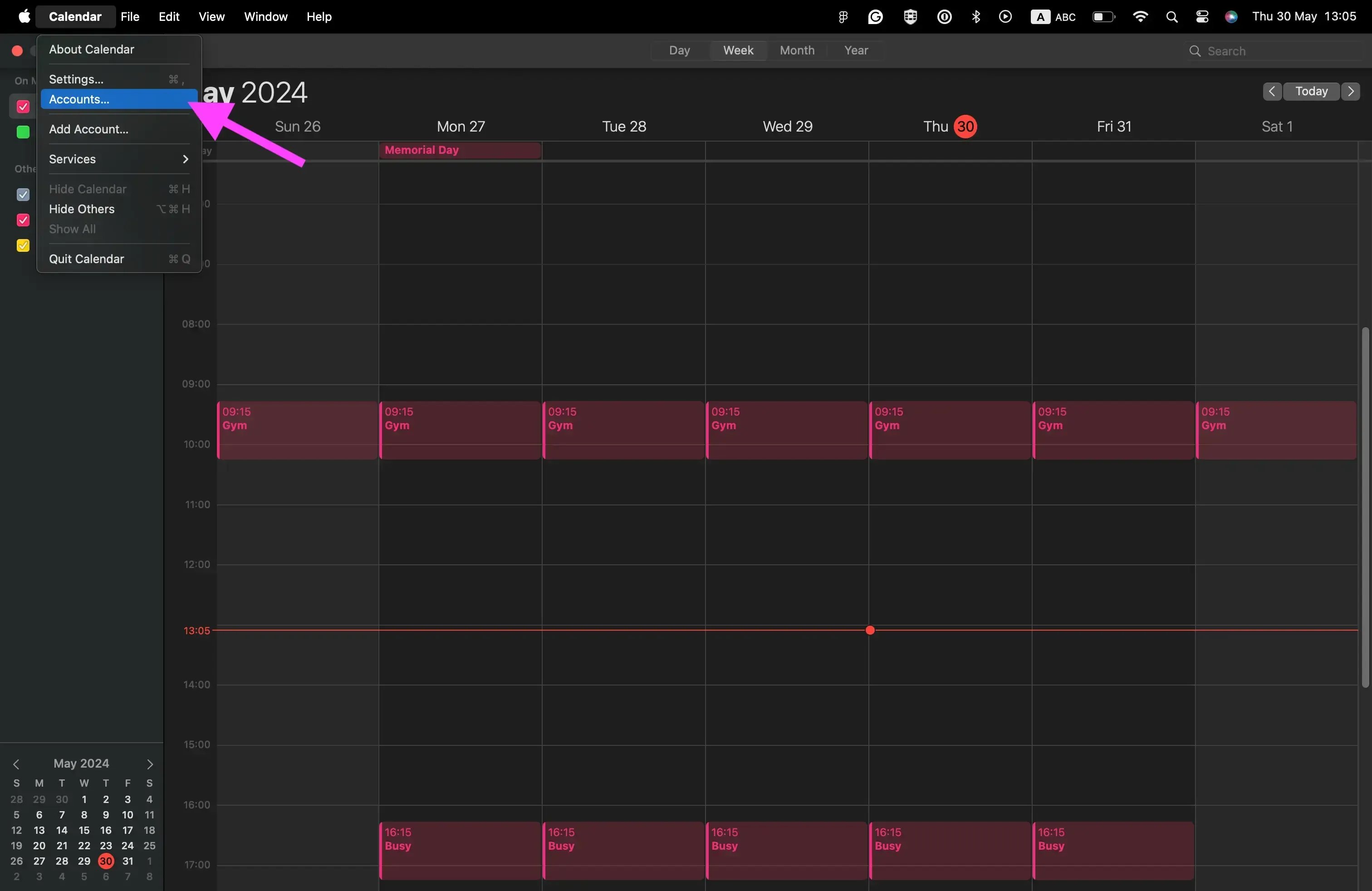Open Spotlight search from the menu bar
Screen dimensions: 1372x891
coord(1172,16)
